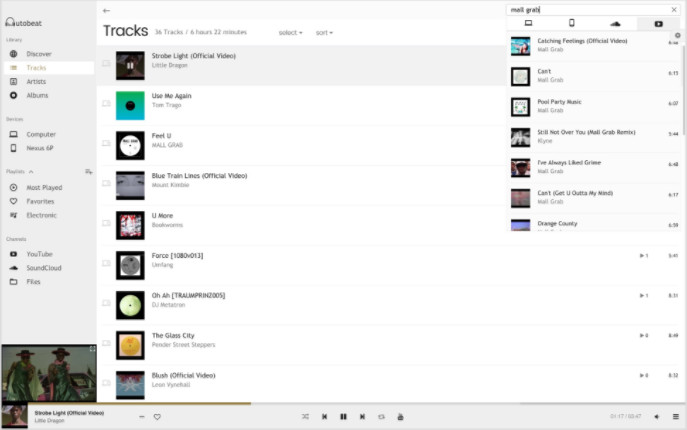The height and width of the screenshot is (430, 687).
Task: Favorite Strobe Light with heart icon
Action: click(x=157, y=417)
